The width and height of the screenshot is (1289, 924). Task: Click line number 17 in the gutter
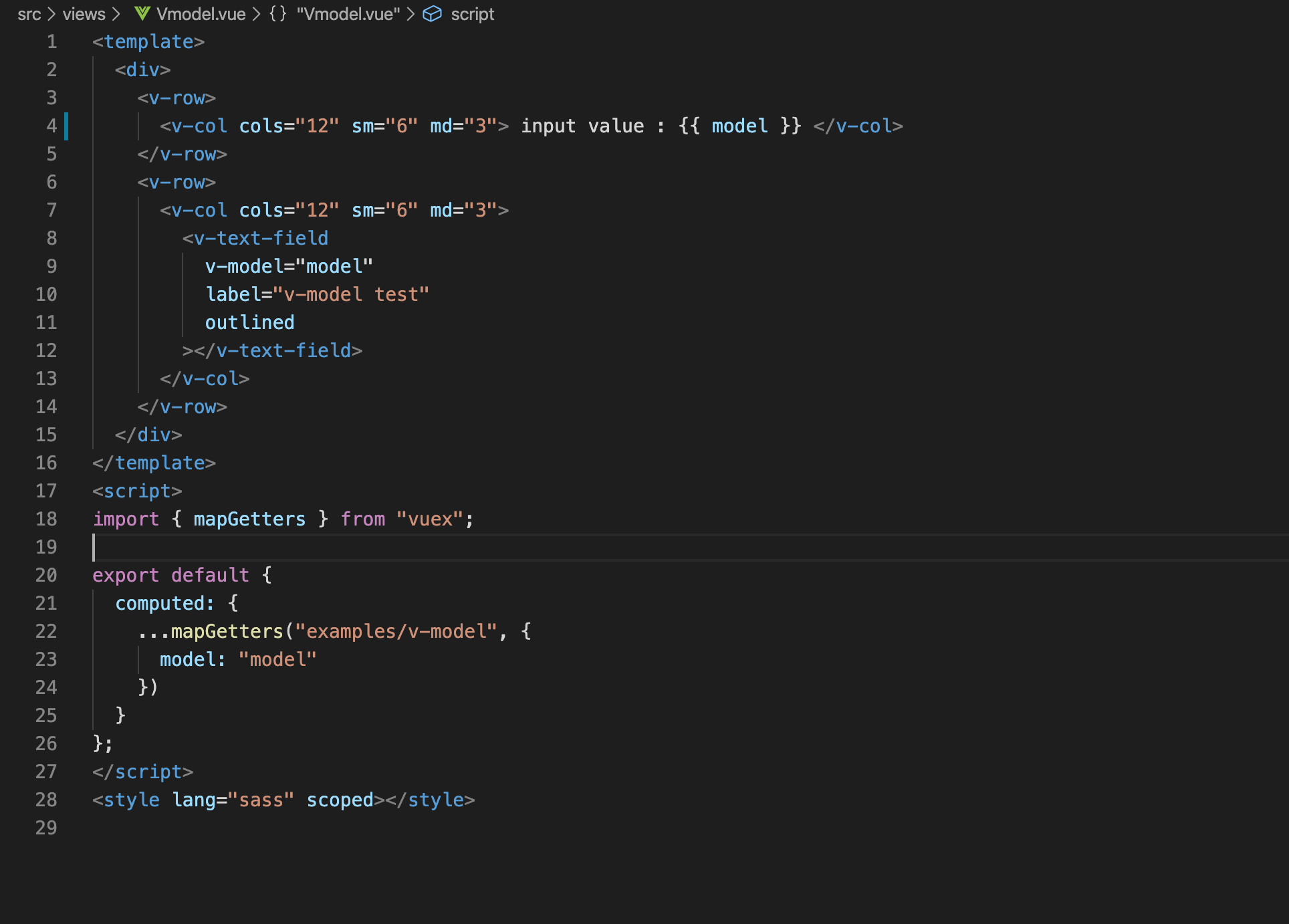click(x=46, y=491)
